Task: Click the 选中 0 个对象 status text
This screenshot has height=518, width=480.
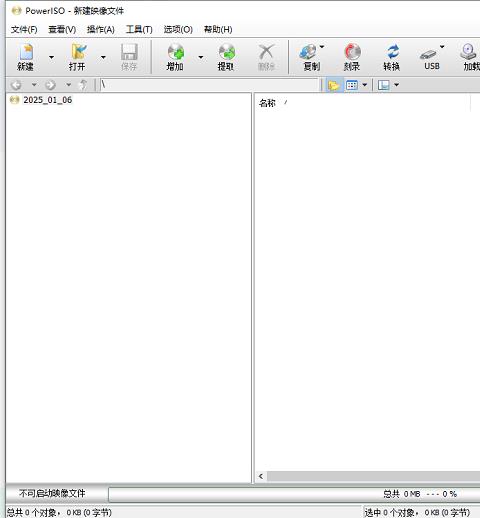Action: (x=417, y=512)
